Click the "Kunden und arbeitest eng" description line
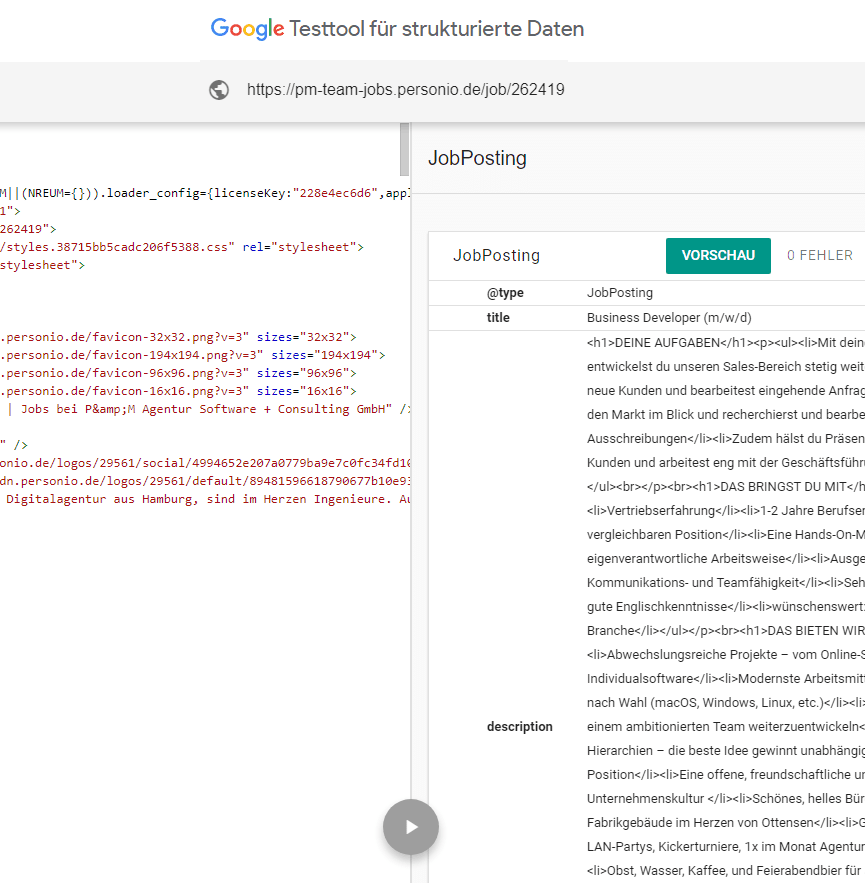Viewport: 865px width, 883px height. coord(726,463)
